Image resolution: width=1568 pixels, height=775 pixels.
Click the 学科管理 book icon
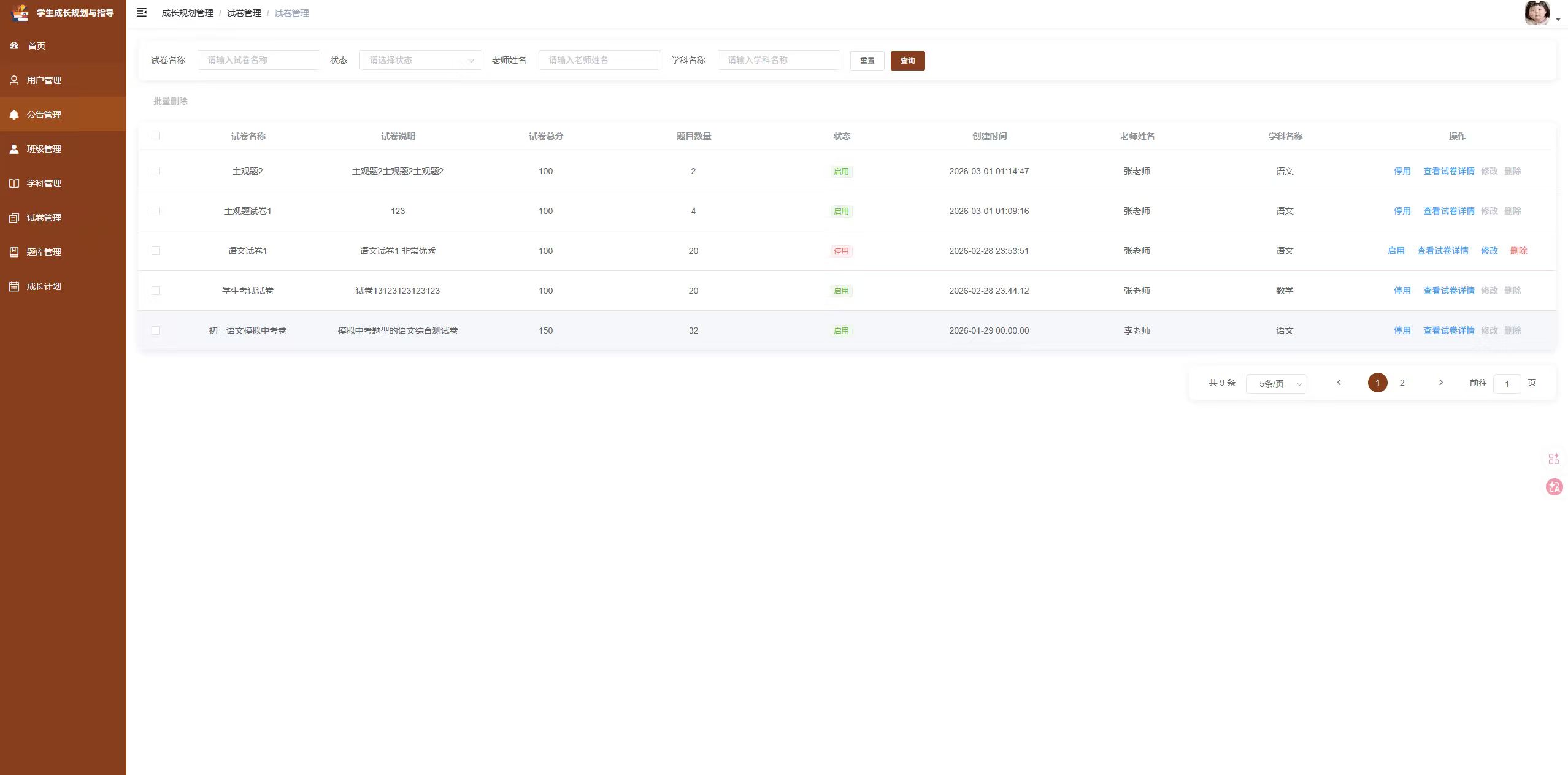click(14, 183)
